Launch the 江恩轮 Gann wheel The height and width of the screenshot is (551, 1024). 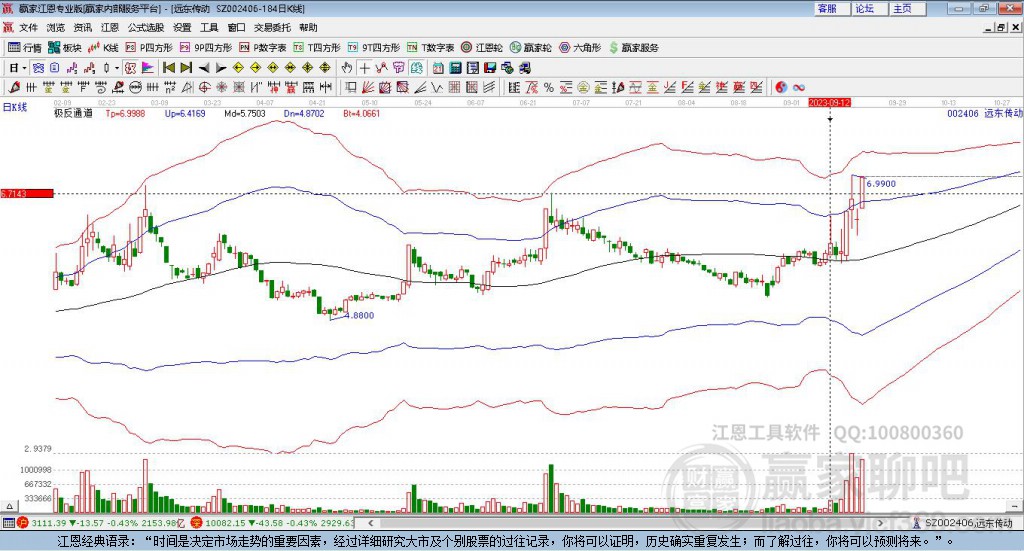point(482,48)
